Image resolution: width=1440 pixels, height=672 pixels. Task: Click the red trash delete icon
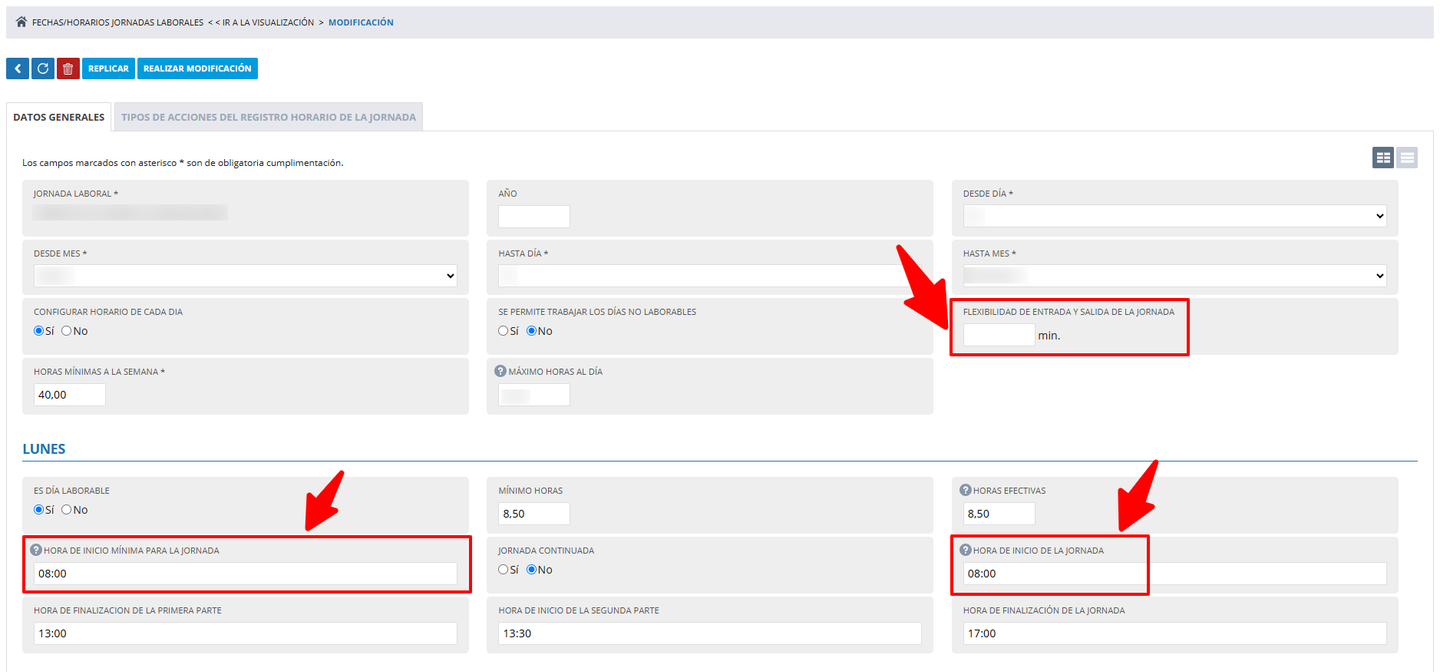[x=68, y=68]
